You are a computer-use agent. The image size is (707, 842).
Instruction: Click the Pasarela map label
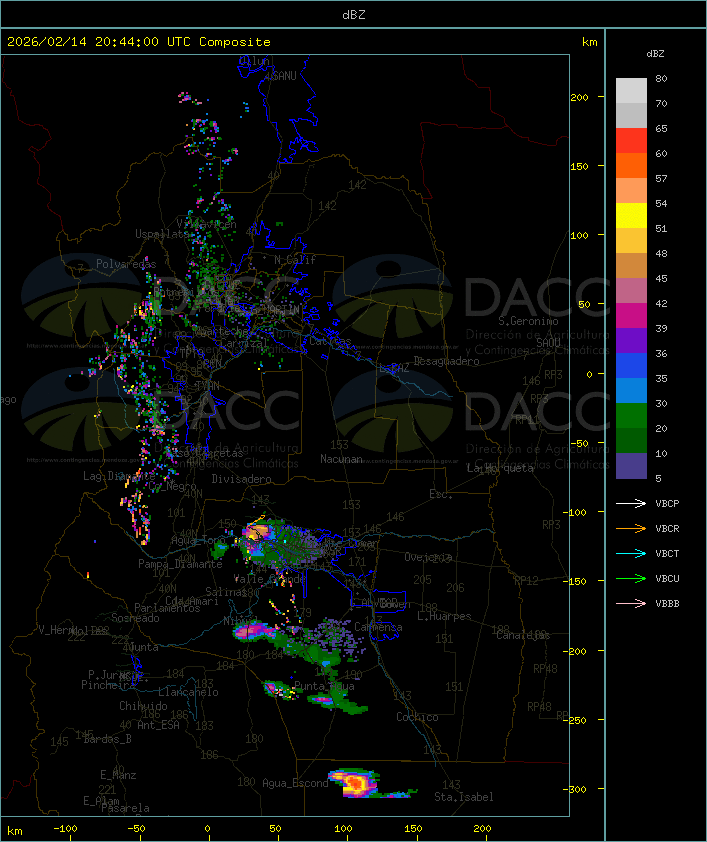click(x=125, y=808)
